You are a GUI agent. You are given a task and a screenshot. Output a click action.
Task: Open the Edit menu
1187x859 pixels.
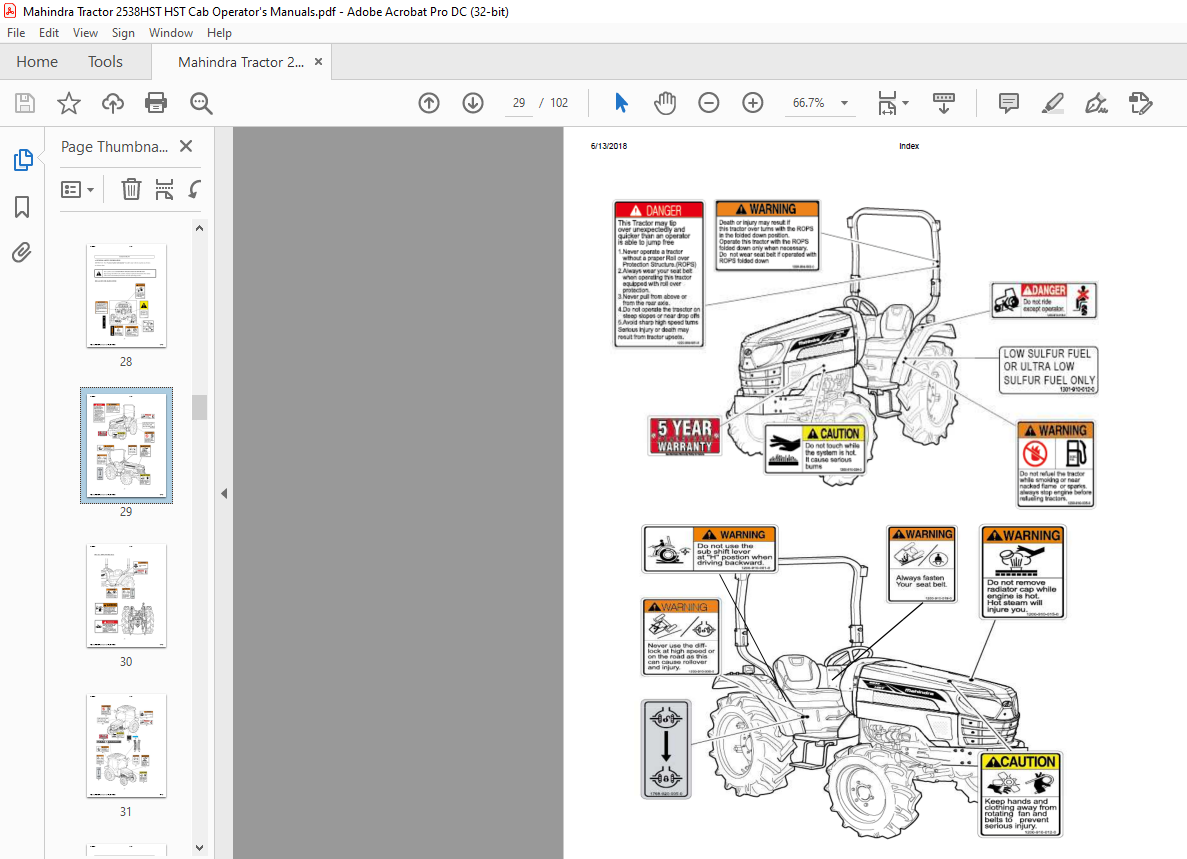tap(49, 33)
